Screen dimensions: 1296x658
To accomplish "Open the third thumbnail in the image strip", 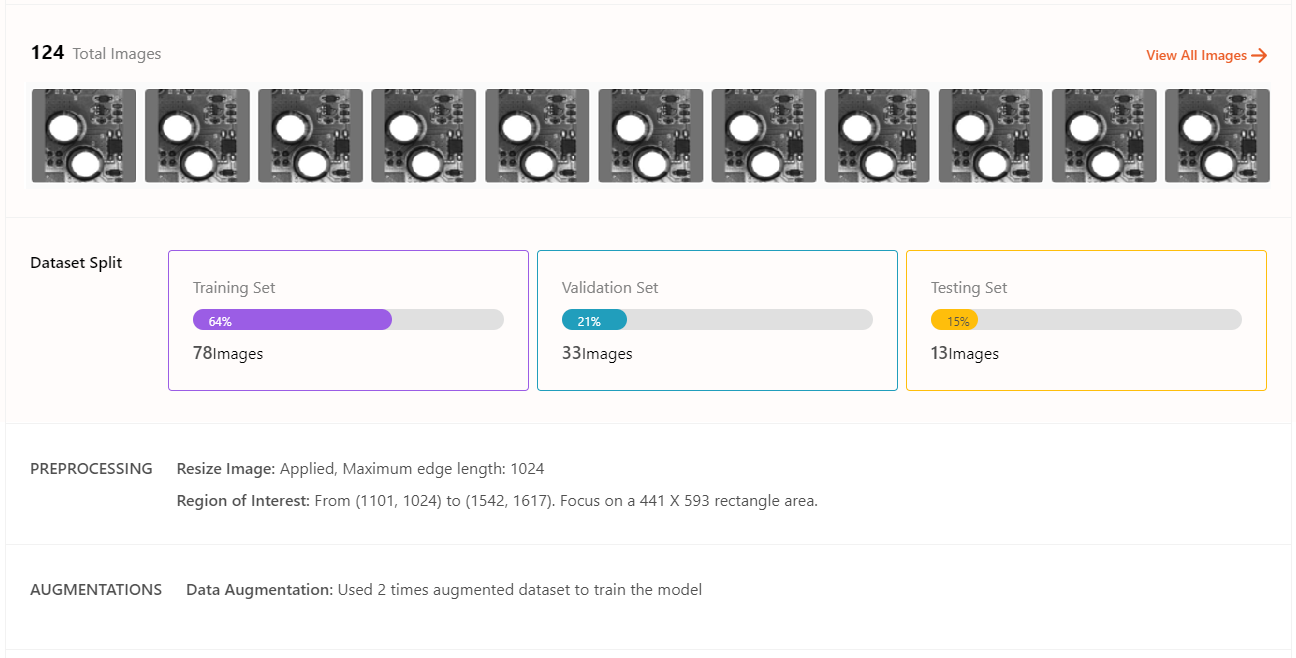I will tap(310, 136).
